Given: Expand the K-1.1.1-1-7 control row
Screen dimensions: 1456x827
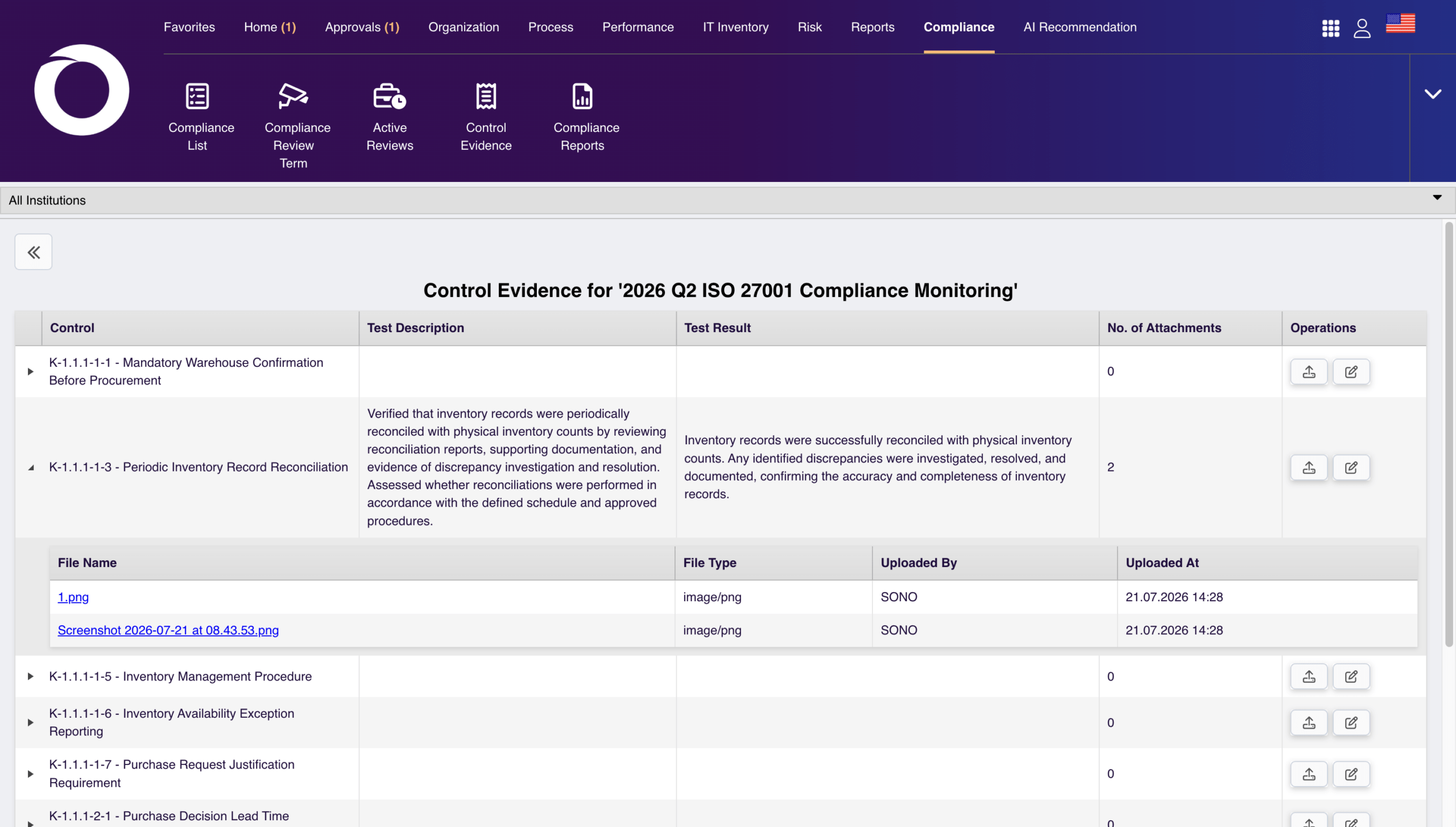Looking at the screenshot, I should (x=31, y=774).
